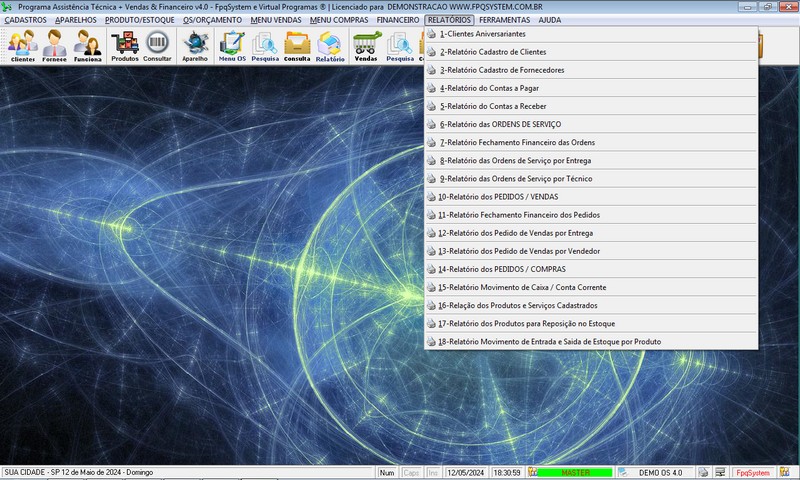The image size is (800, 480).
Task: Select 18-Relatório Movimento de Entrada e Saída
Action: [x=591, y=342]
